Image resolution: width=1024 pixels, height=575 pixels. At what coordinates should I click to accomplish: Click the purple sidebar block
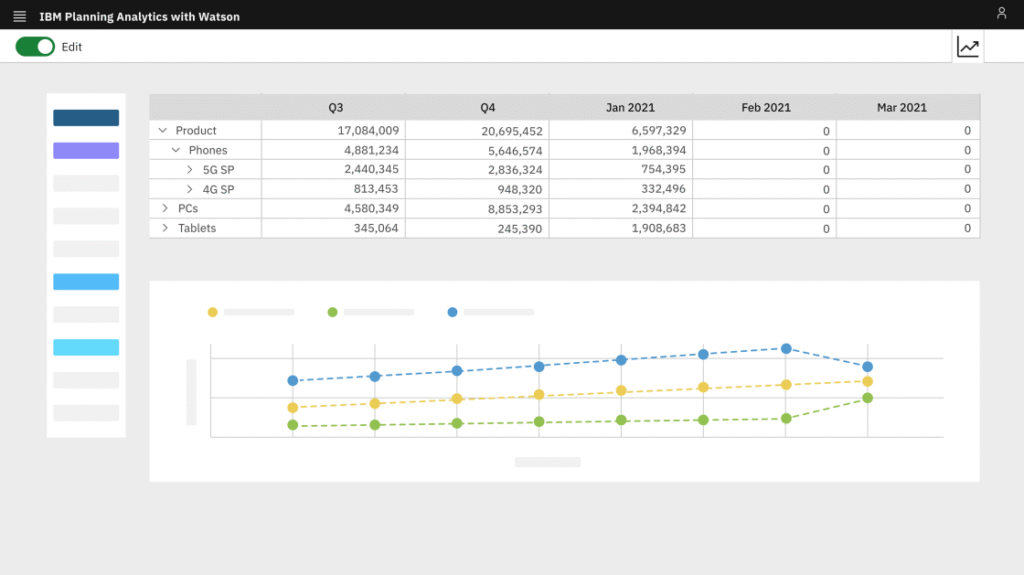pyautogui.click(x=86, y=151)
